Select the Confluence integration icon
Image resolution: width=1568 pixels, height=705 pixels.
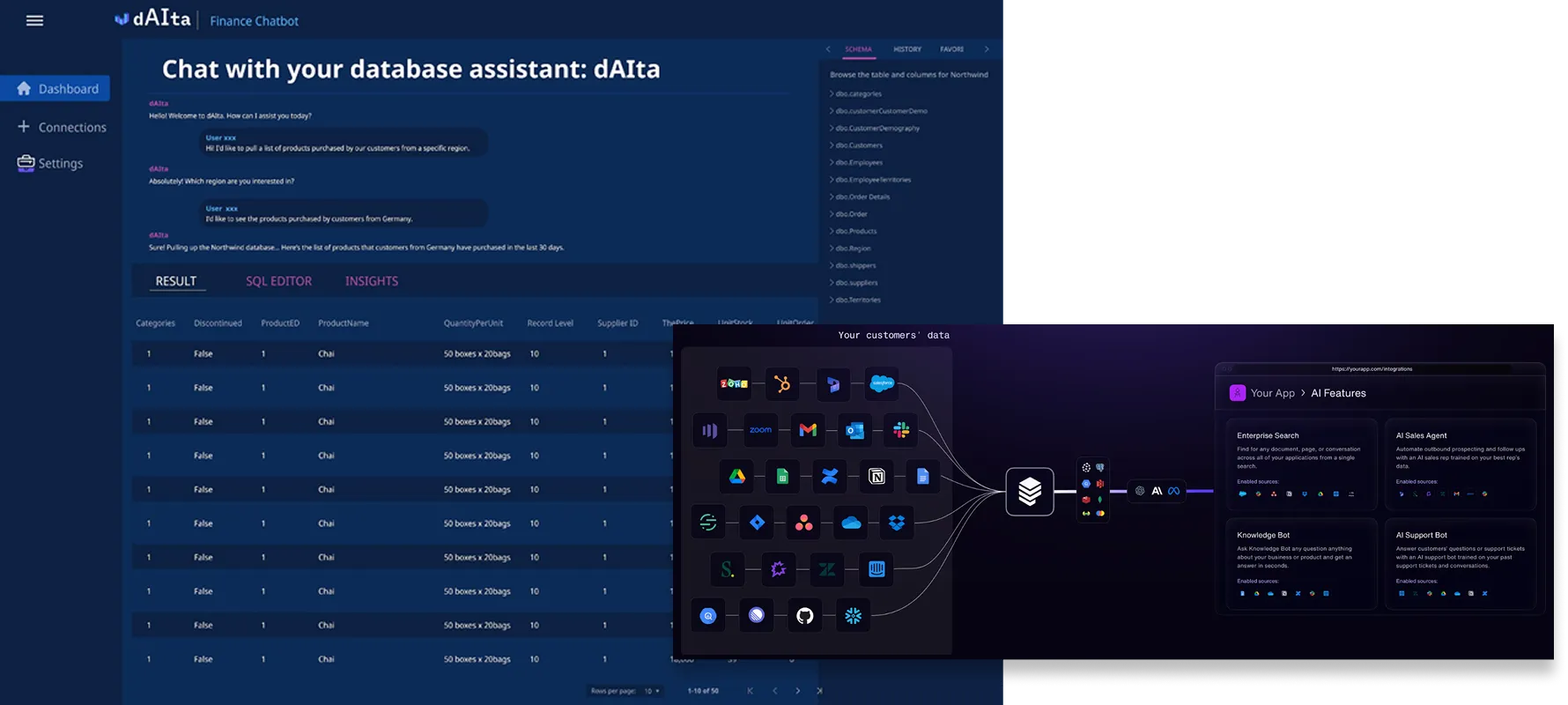[x=830, y=477]
